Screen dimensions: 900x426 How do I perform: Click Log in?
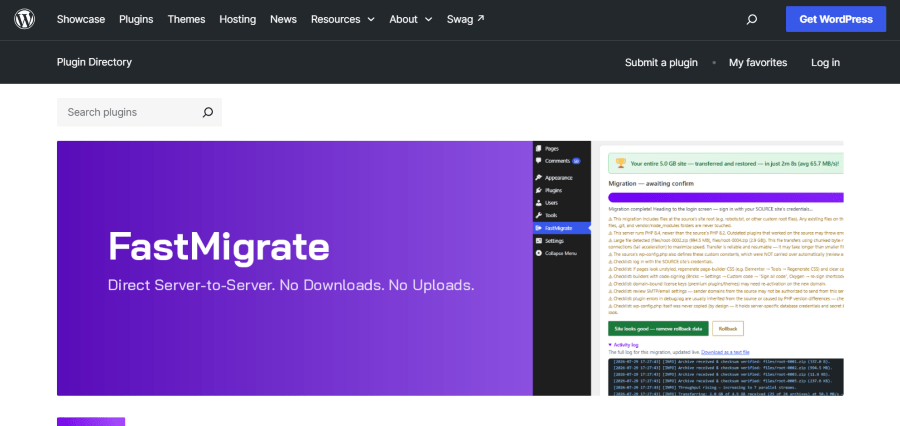point(825,63)
